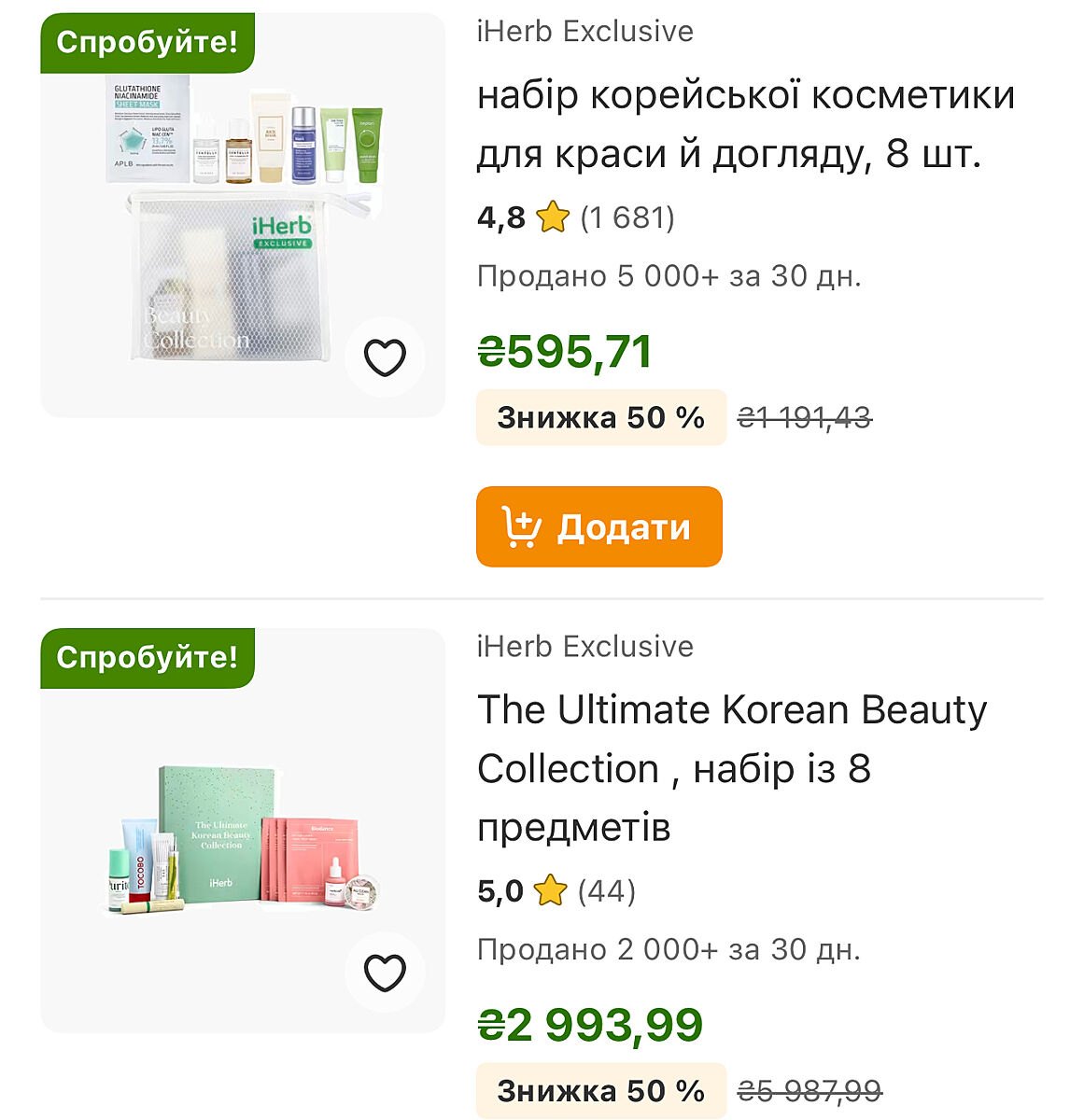Click bottom 'Спробуйте!' green badge

[x=147, y=658]
